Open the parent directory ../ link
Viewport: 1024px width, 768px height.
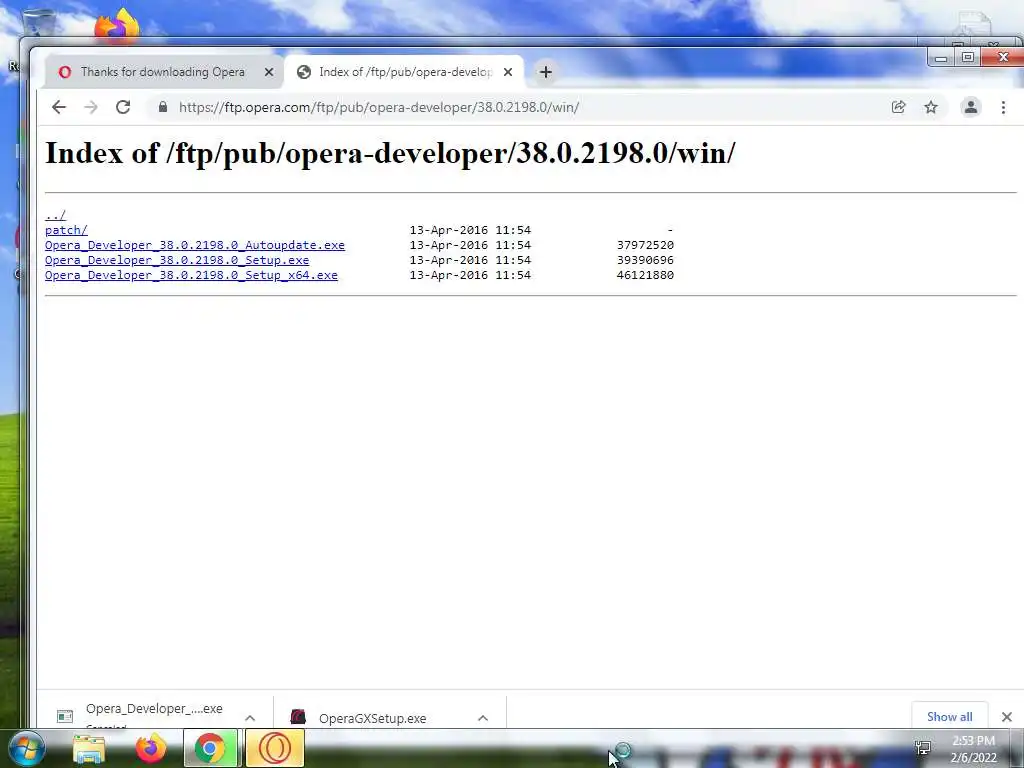click(55, 215)
